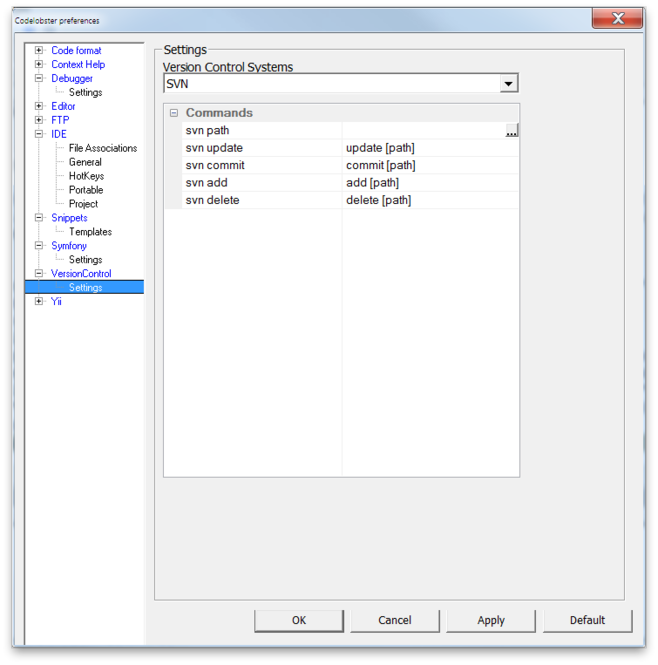Close the Codelobster preferences window
Screen dimensions: 658x665
click(x=617, y=19)
